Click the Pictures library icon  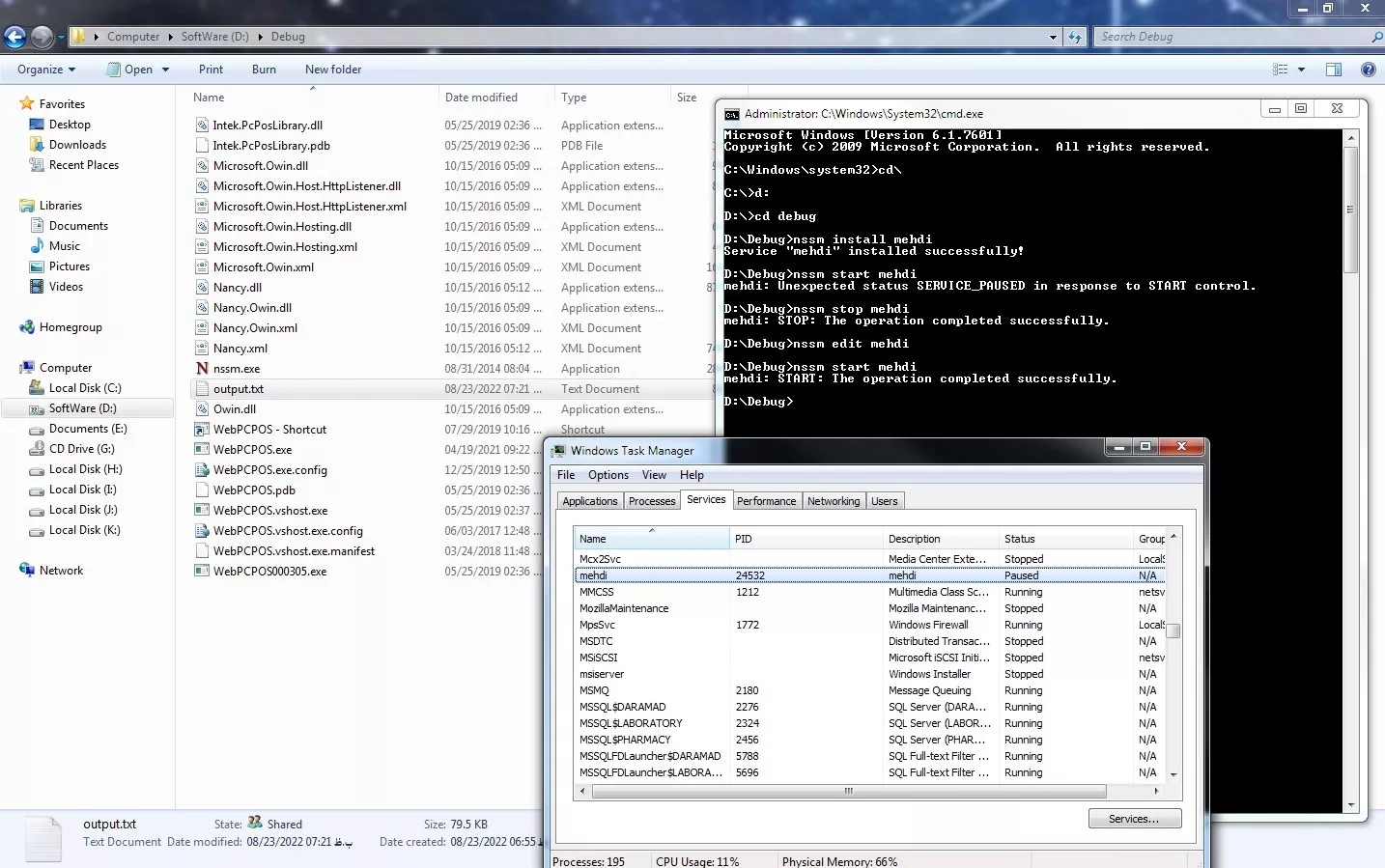[x=37, y=266]
